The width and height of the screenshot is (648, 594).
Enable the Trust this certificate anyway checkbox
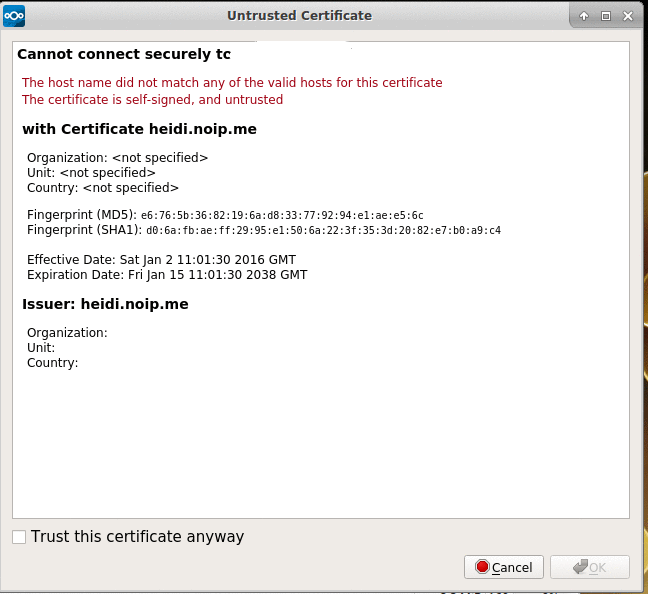click(x=19, y=537)
